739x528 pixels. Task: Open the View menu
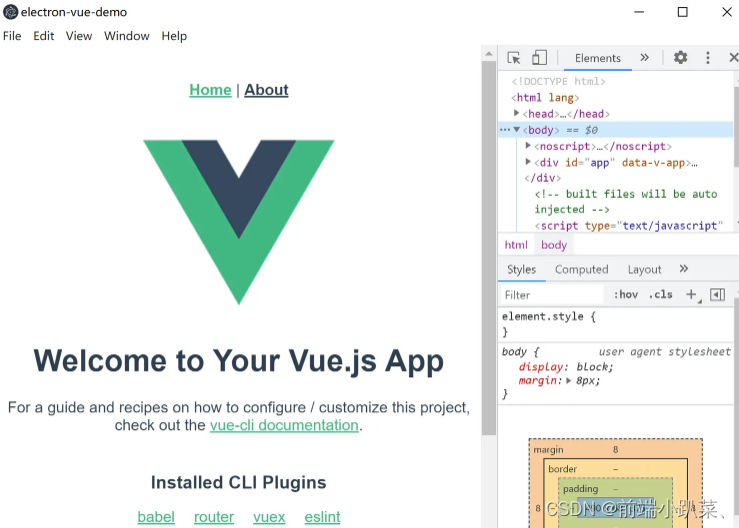[79, 36]
